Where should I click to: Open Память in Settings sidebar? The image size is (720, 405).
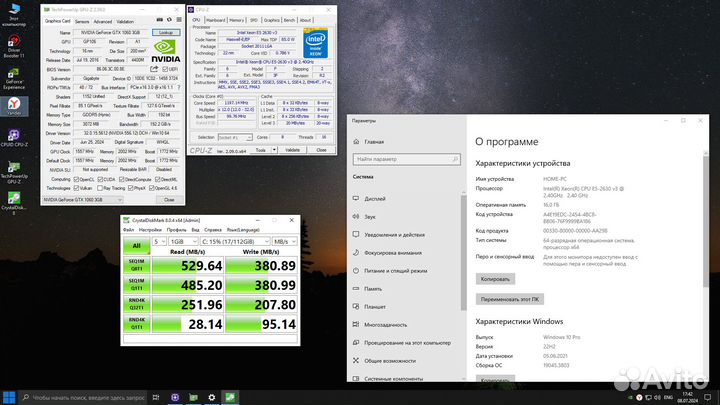[373, 289]
